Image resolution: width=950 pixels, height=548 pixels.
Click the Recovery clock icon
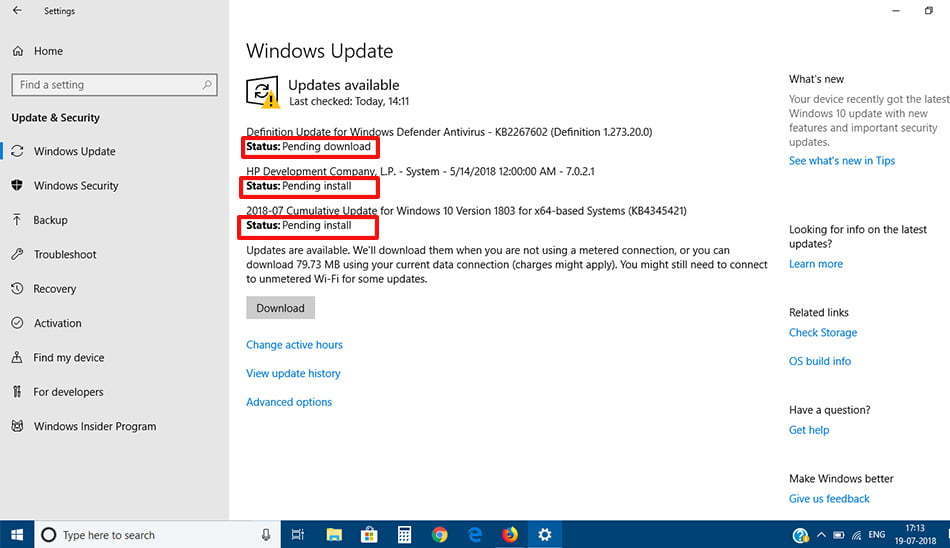point(17,289)
